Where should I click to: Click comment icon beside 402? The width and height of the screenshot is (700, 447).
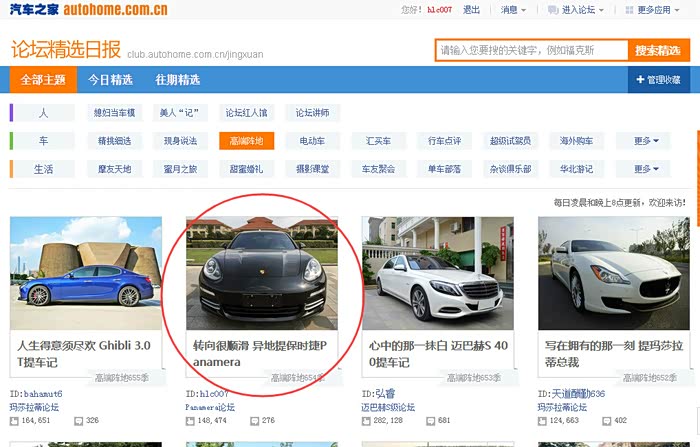point(606,421)
